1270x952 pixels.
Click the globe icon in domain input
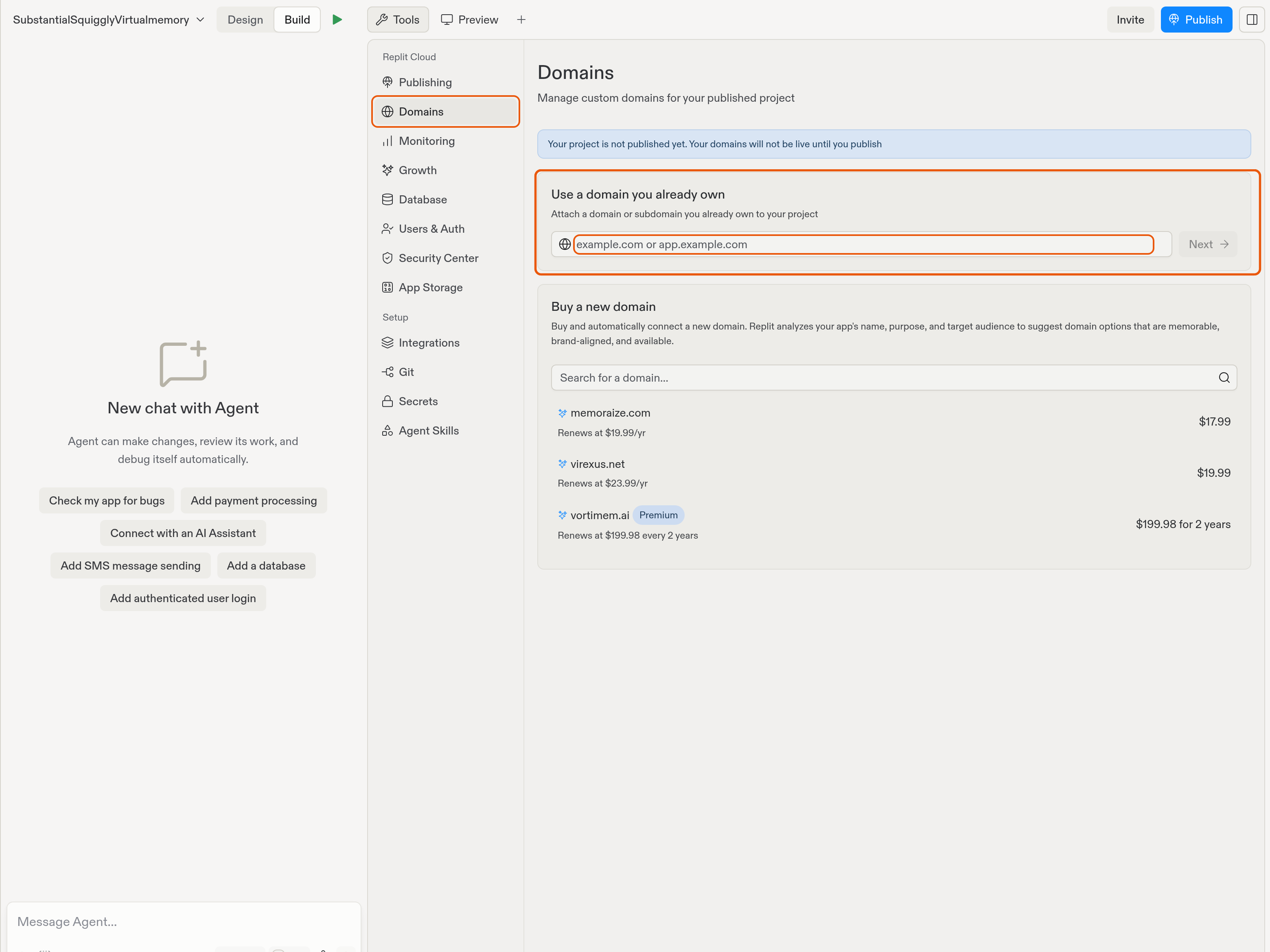coord(565,244)
